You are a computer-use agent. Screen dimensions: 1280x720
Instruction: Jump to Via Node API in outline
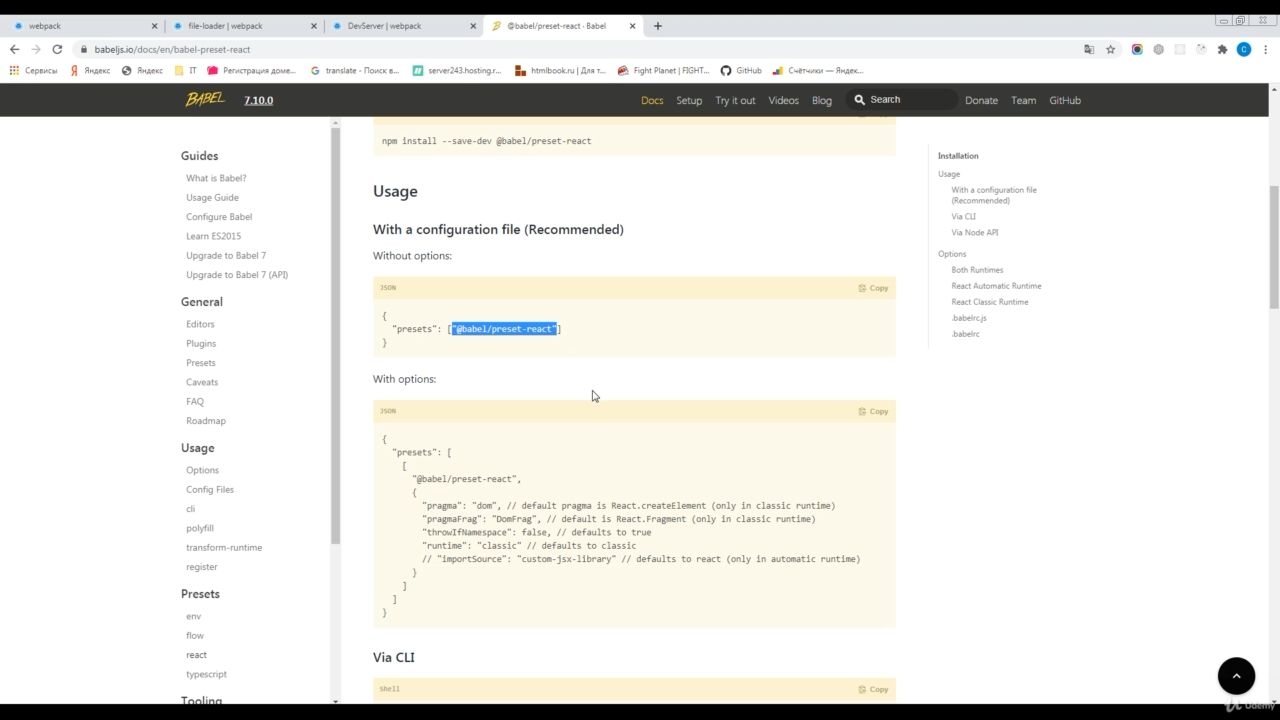pos(975,232)
